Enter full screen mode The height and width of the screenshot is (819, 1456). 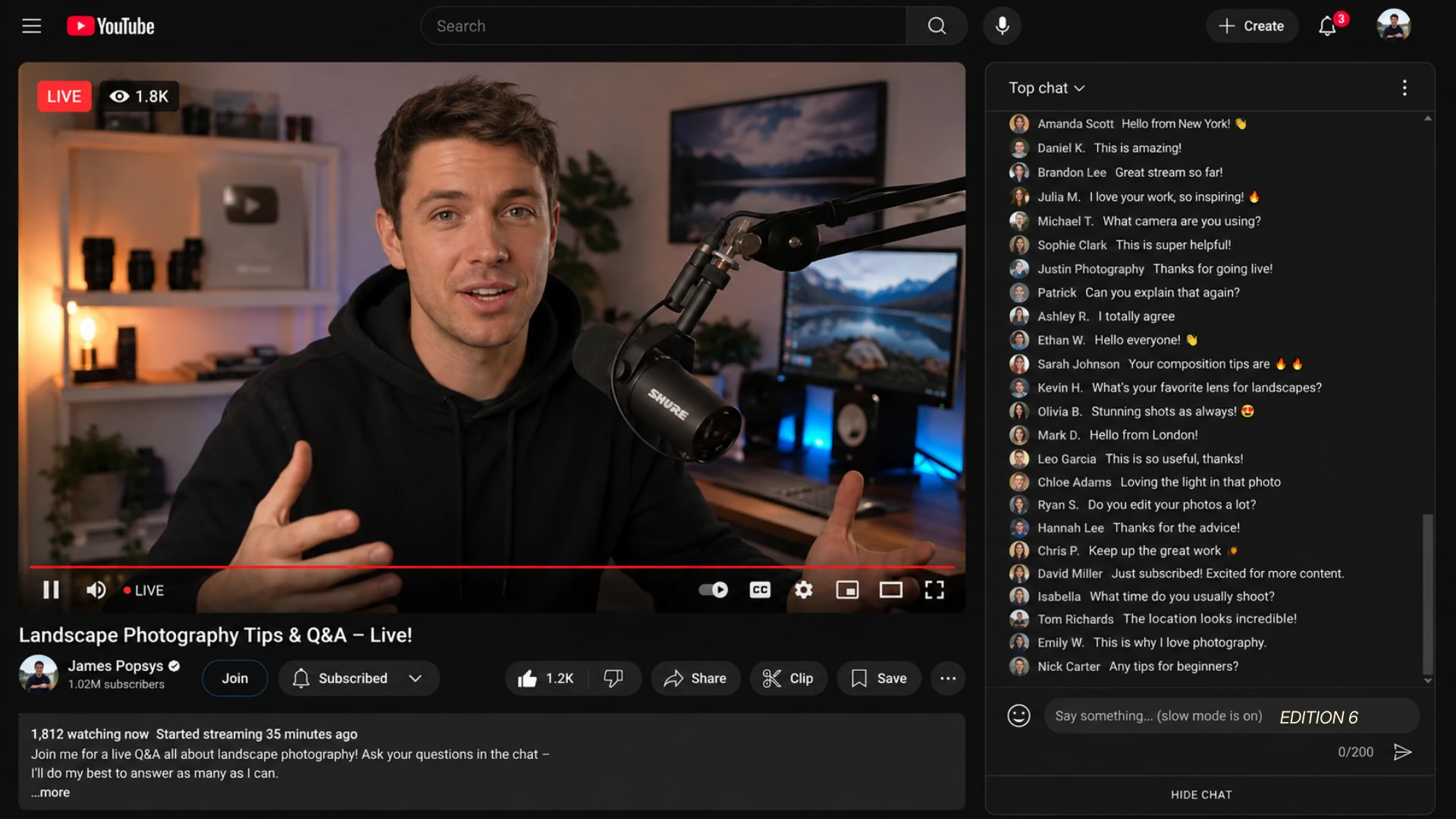click(x=934, y=590)
